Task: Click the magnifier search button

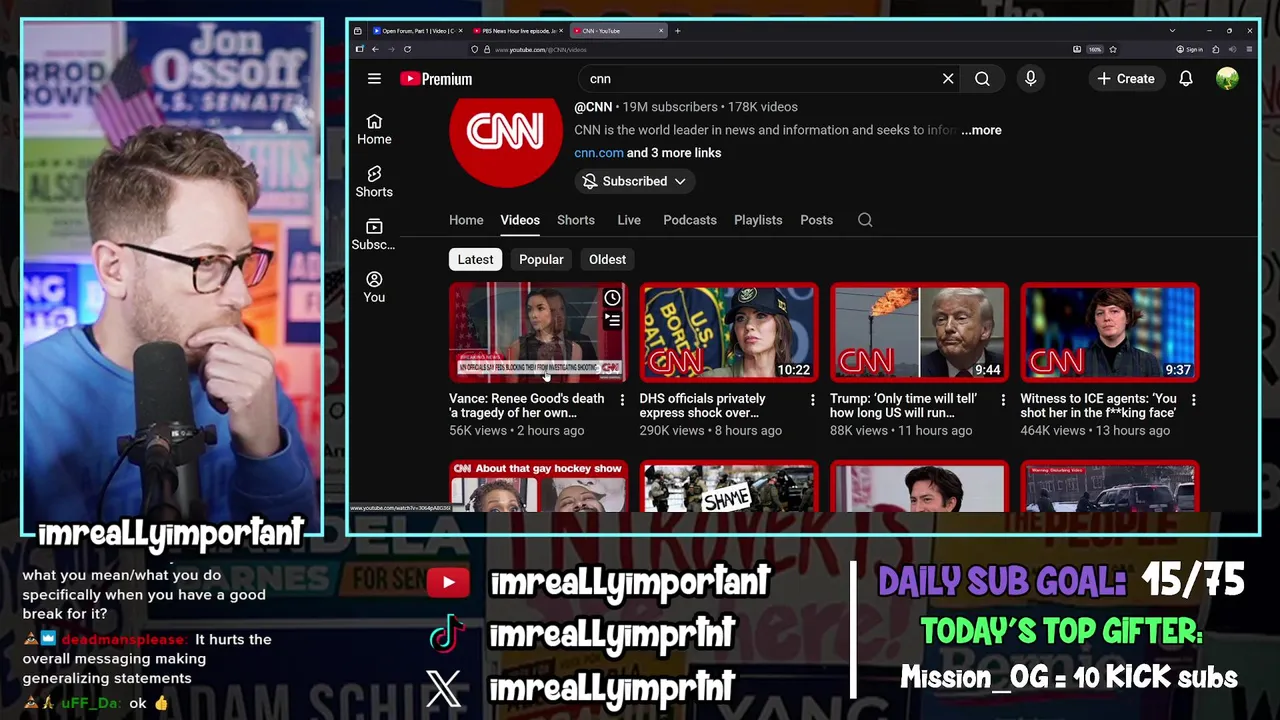Action: (x=982, y=79)
